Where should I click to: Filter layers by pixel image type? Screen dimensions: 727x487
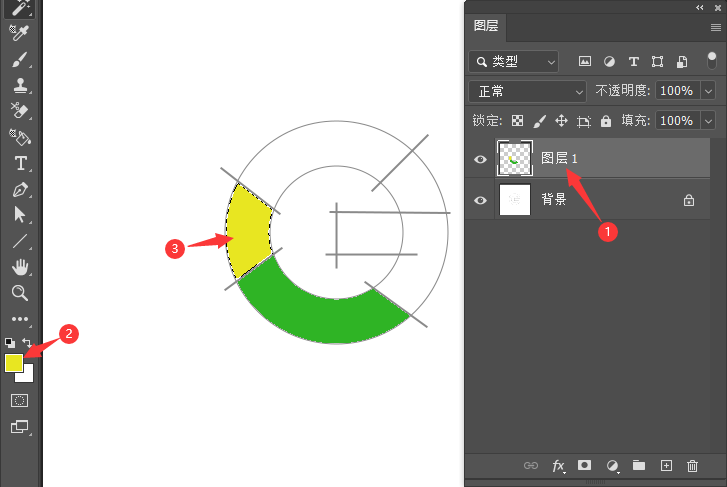coord(585,61)
